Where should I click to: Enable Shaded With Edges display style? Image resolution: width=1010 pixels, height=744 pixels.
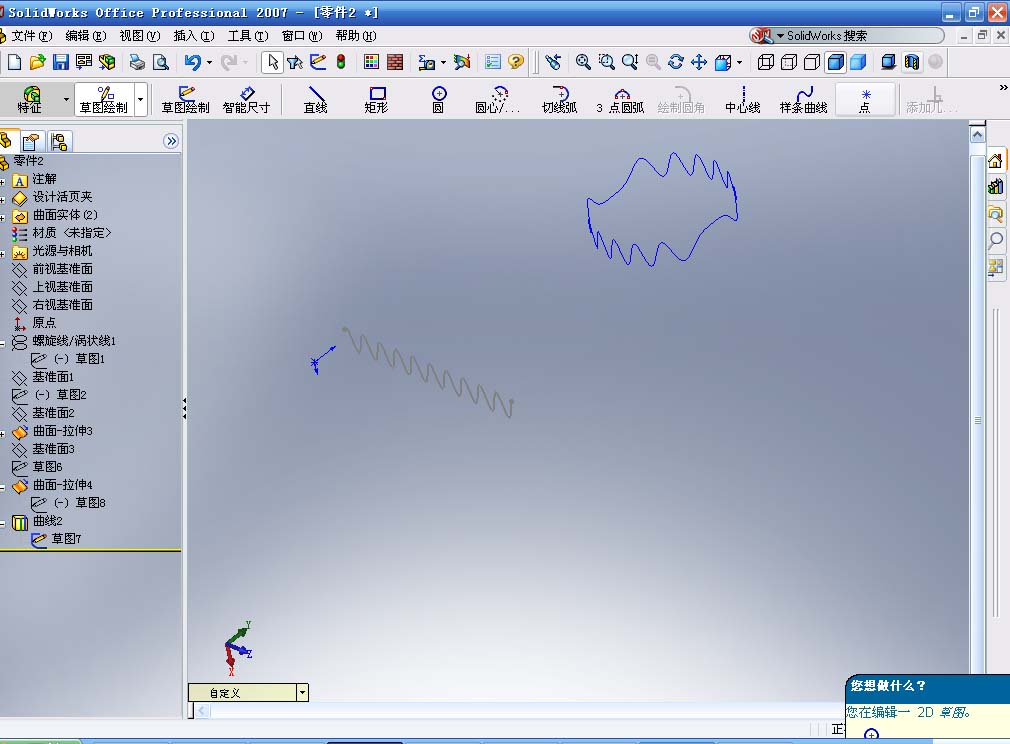point(835,62)
